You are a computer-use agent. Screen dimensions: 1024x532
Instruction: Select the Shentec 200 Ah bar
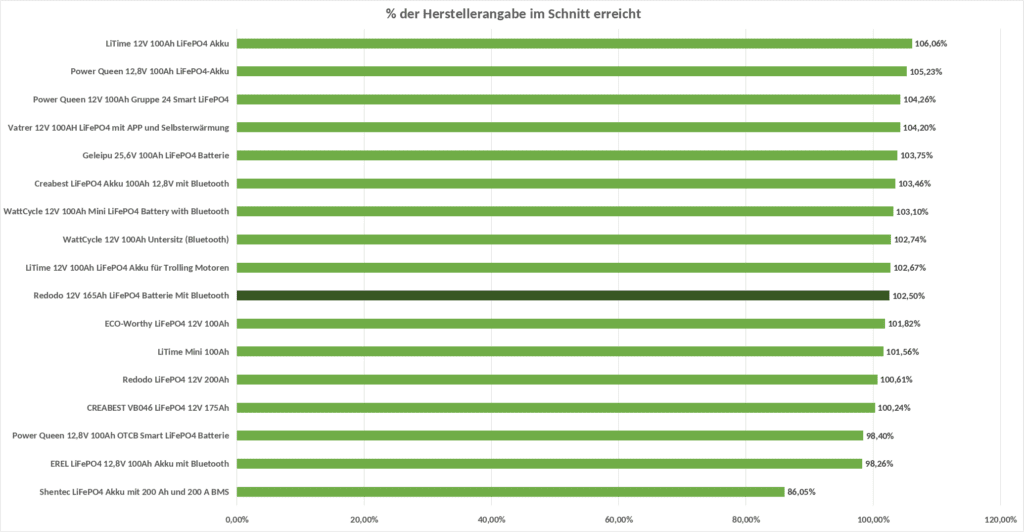[510, 491]
